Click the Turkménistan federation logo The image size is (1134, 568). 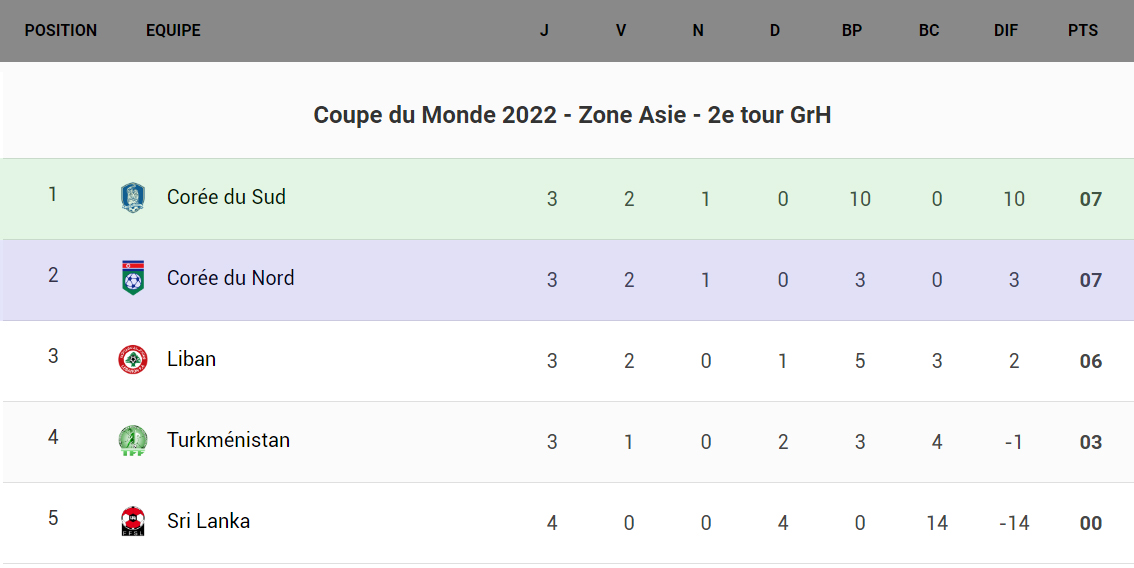click(132, 440)
